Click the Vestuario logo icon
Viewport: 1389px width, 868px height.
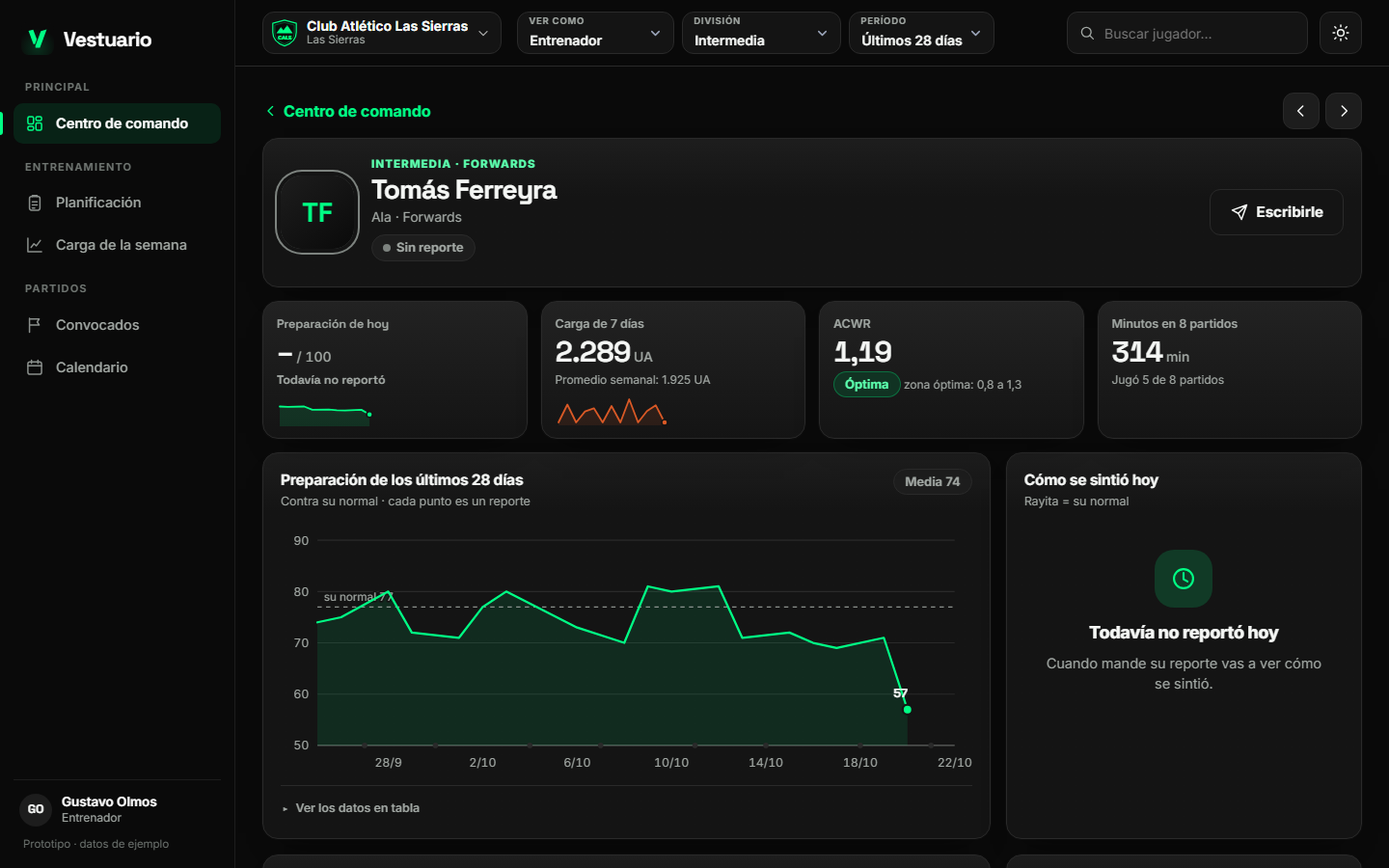click(x=38, y=40)
